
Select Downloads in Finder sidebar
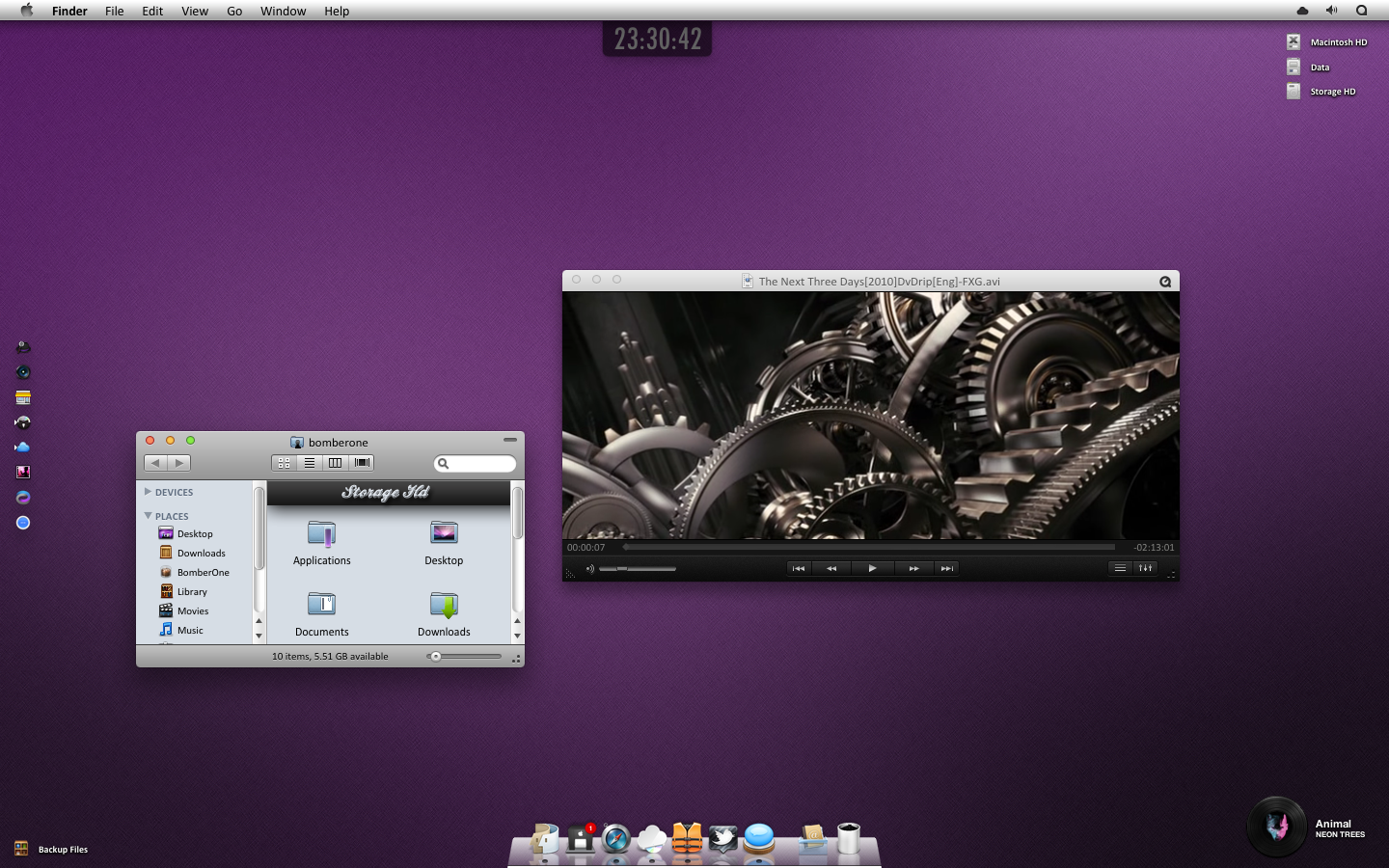click(191, 553)
